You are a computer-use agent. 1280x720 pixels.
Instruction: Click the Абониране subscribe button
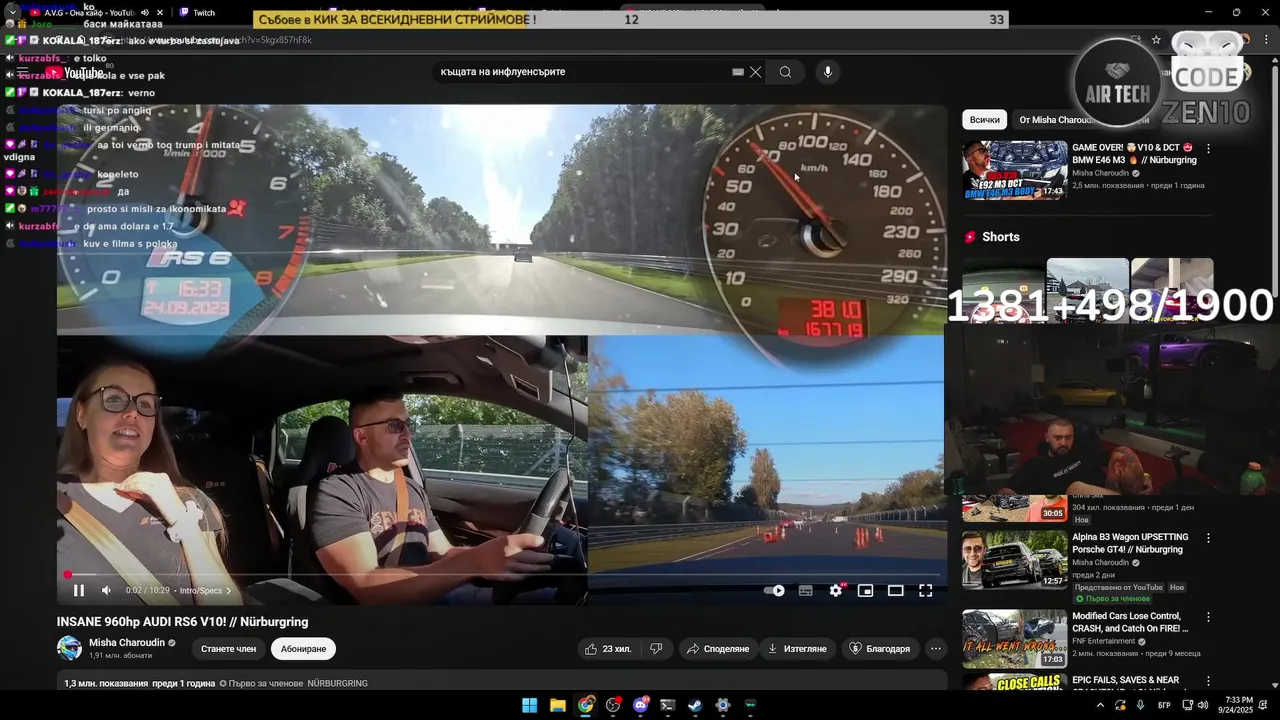point(303,649)
